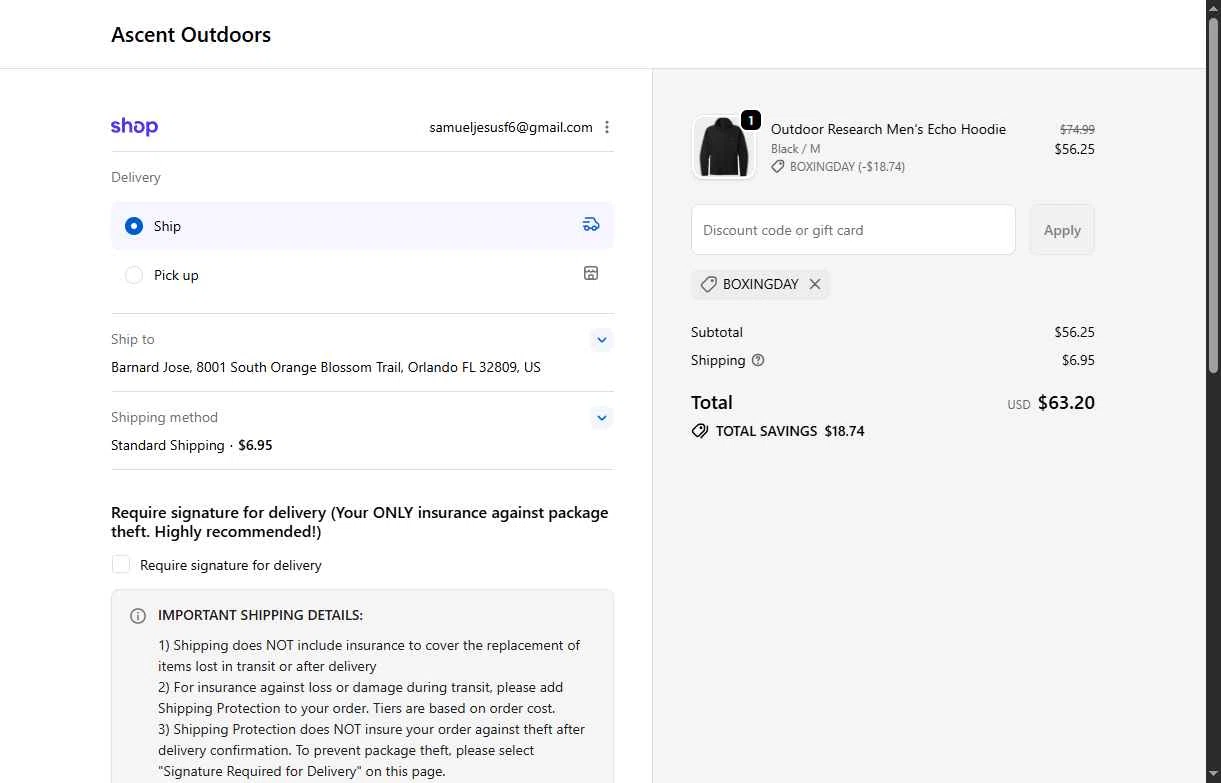Click the Delivery section label
The width and height of the screenshot is (1221, 783).
click(x=136, y=177)
